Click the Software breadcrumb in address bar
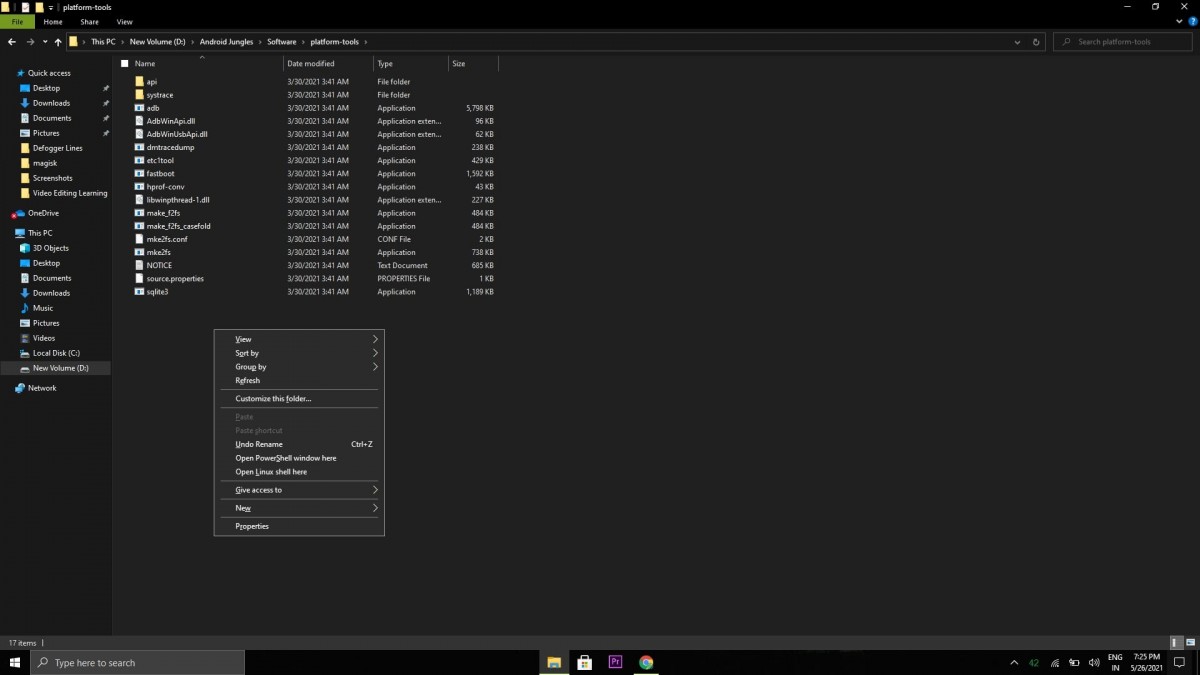Viewport: 1200px width, 675px height. pos(281,42)
